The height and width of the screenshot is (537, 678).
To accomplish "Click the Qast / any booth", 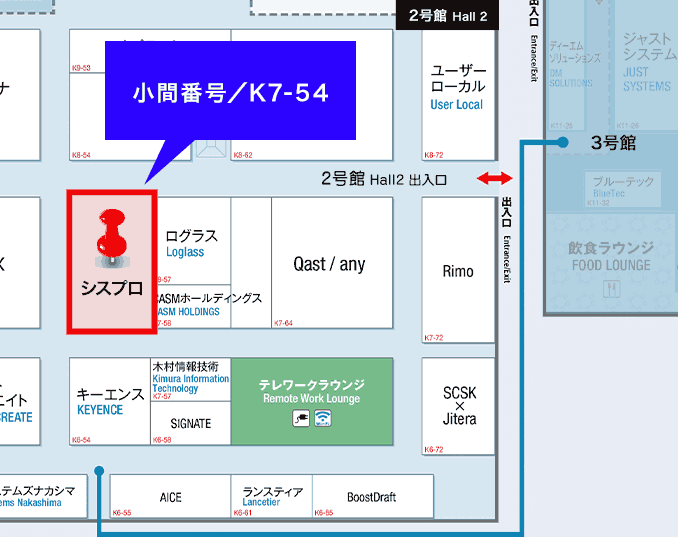I will pyautogui.click(x=332, y=263).
